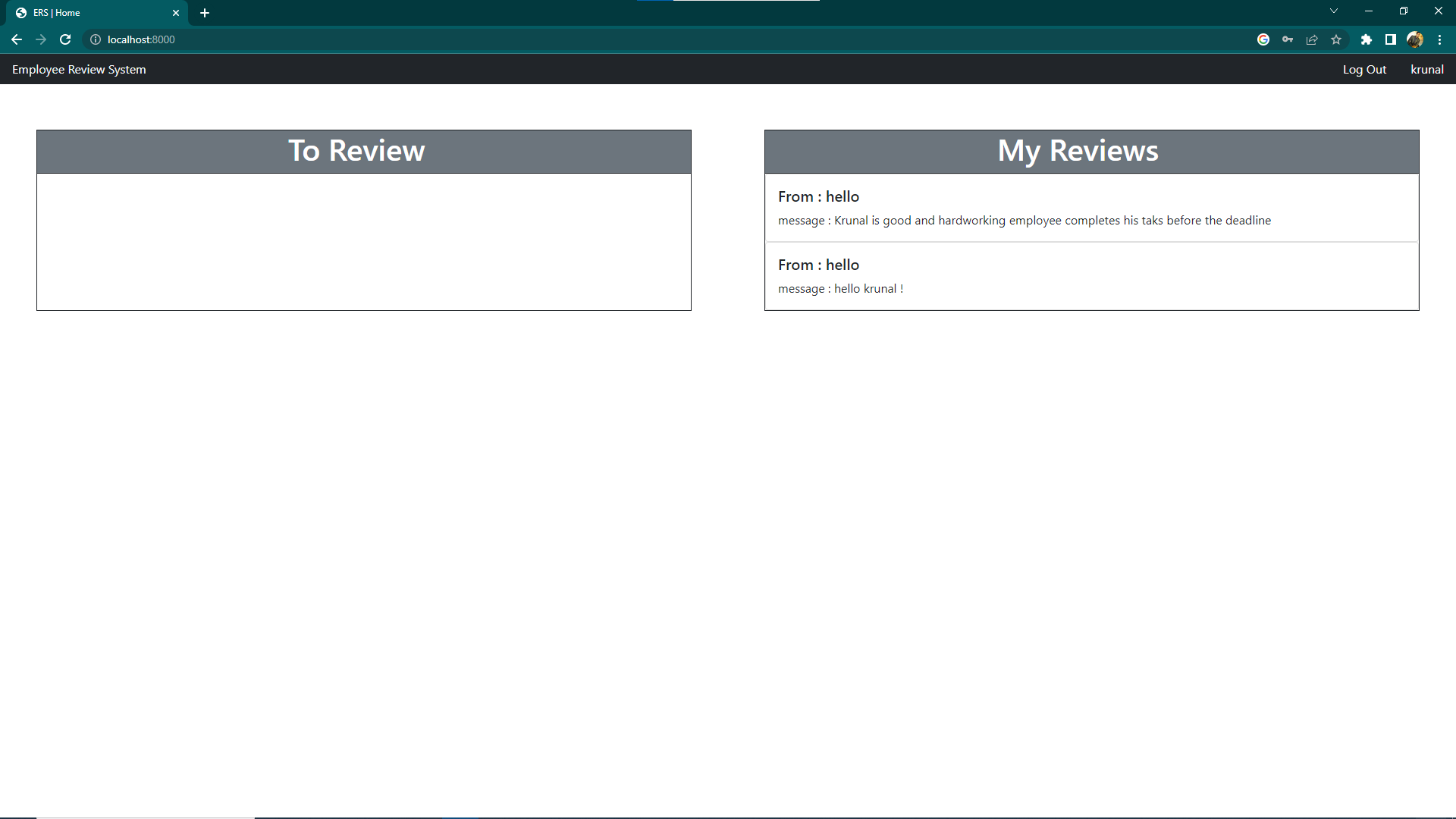Go back using the back arrow
Screen dimensions: 1456x819
coord(17,39)
